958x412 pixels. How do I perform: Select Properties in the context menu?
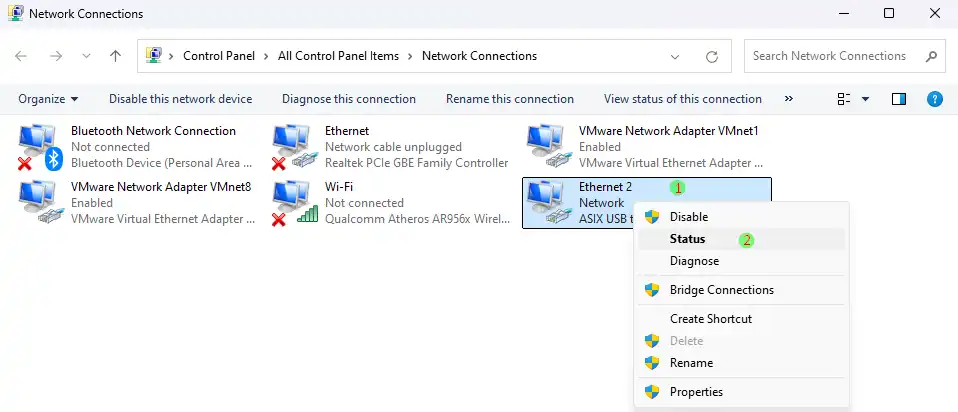pos(694,392)
